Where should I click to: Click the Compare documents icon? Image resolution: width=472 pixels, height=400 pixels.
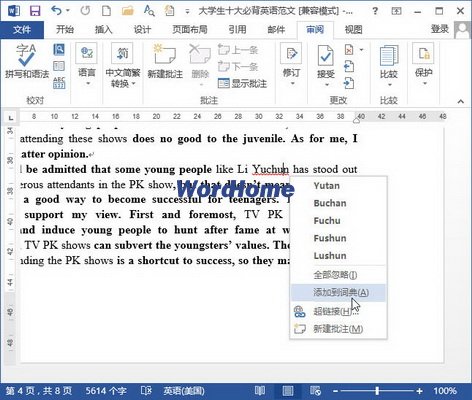point(389,55)
